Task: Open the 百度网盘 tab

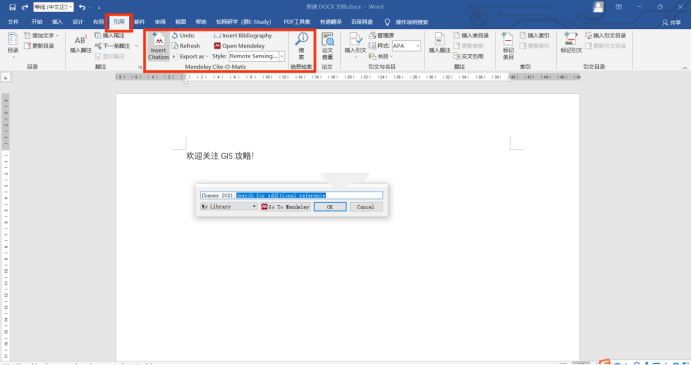Action: click(x=362, y=22)
